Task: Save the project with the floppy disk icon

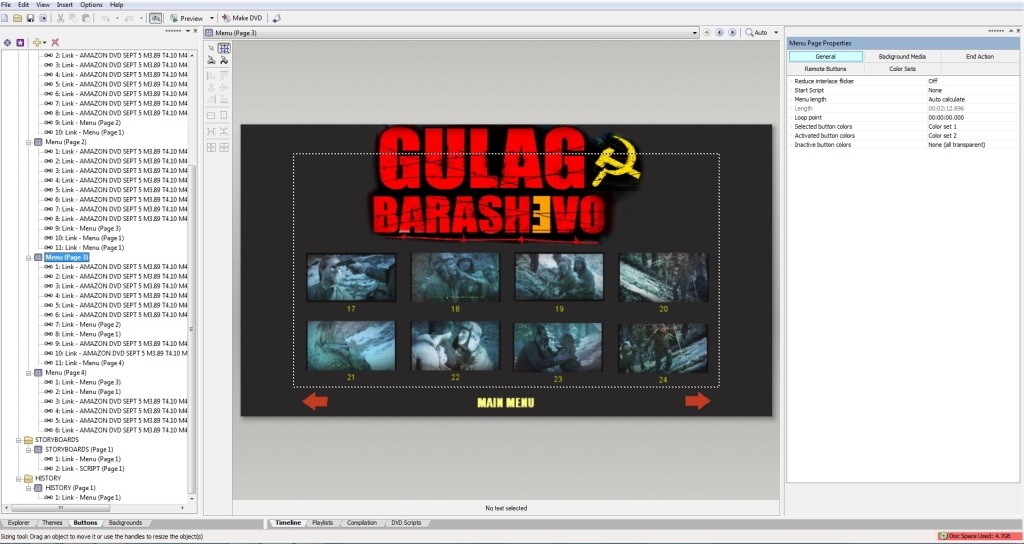Action: [30, 18]
